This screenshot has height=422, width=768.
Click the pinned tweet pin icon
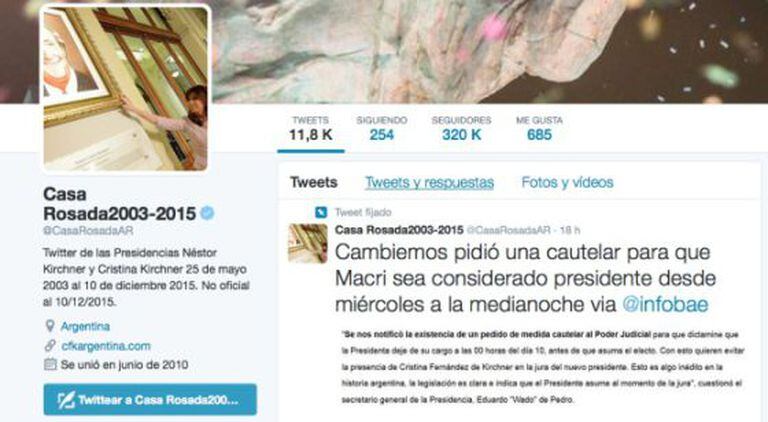[320, 212]
